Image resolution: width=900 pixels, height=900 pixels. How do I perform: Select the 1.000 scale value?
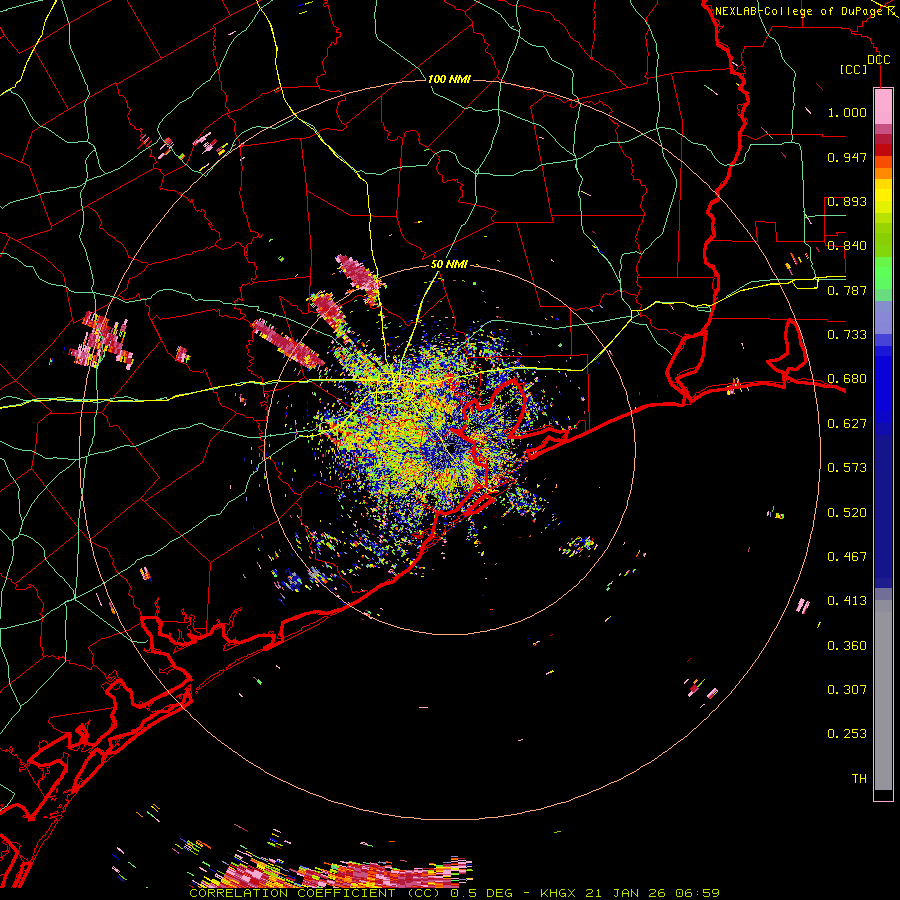(847, 113)
